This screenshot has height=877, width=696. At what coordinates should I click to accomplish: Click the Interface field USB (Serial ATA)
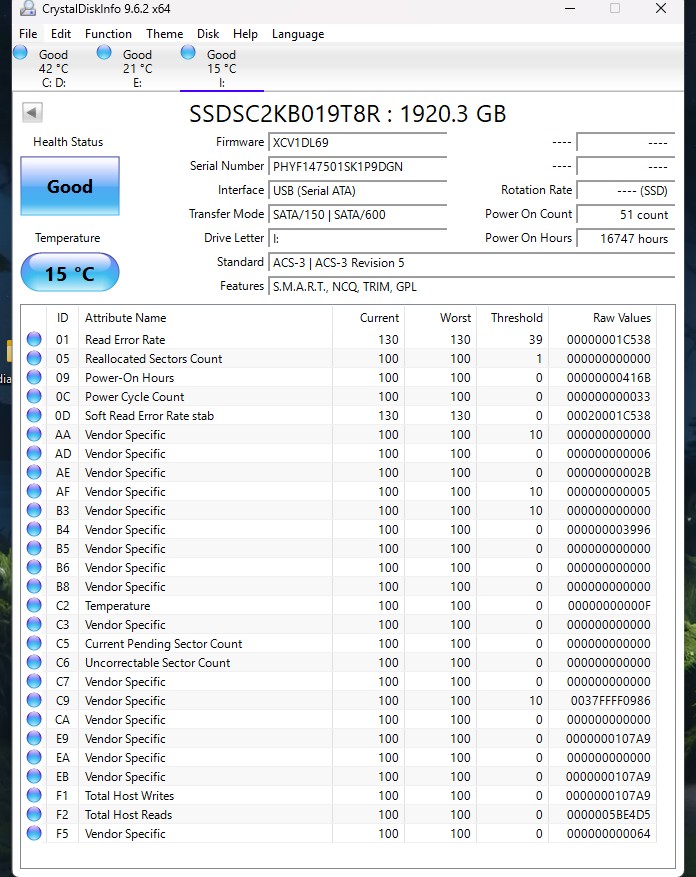coord(358,191)
